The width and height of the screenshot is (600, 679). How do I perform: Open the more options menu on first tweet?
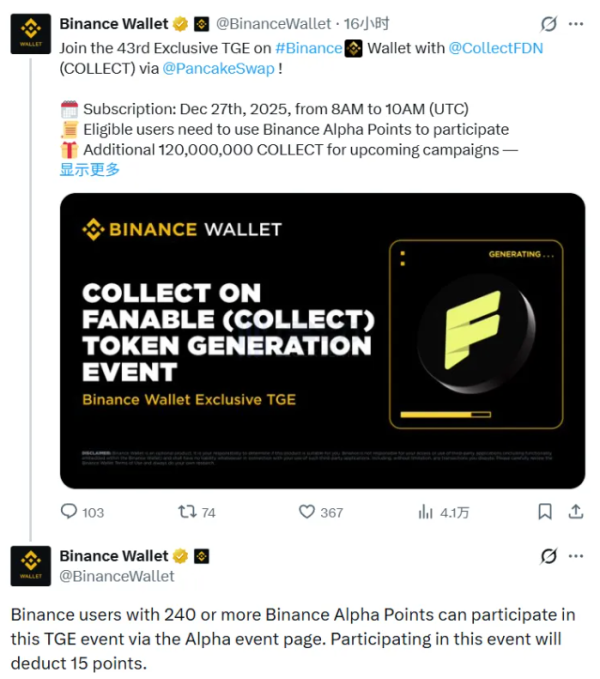[x=575, y=24]
